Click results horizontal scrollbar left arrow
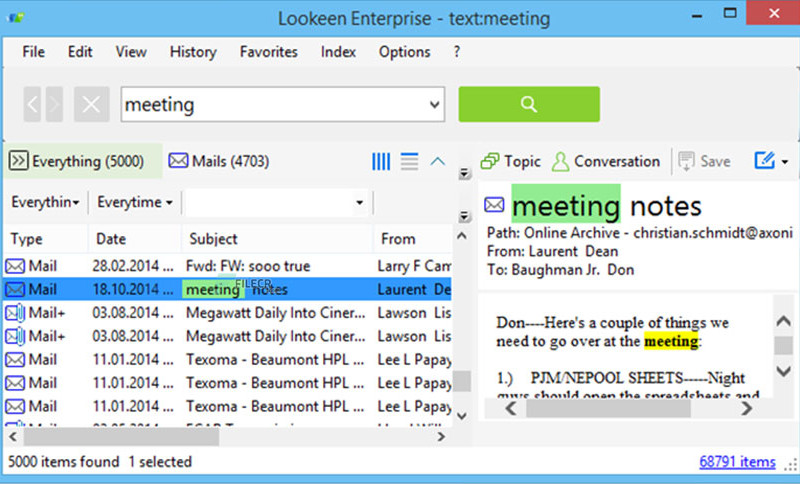This screenshot has height=484, width=800. (x=13, y=437)
